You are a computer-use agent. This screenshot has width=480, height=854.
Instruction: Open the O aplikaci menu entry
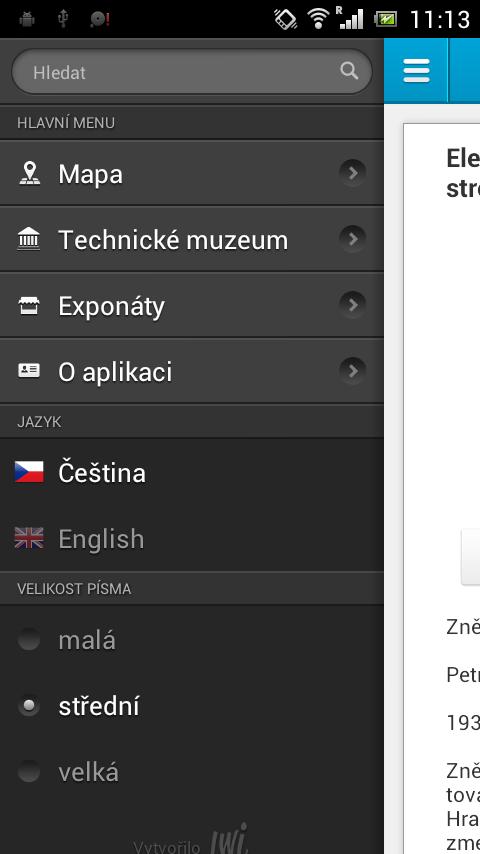pyautogui.click(x=192, y=371)
